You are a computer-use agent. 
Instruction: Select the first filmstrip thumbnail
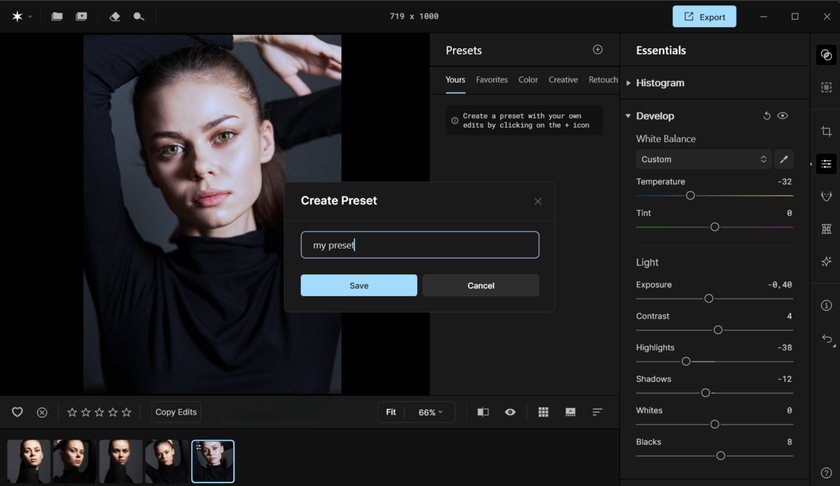point(29,461)
